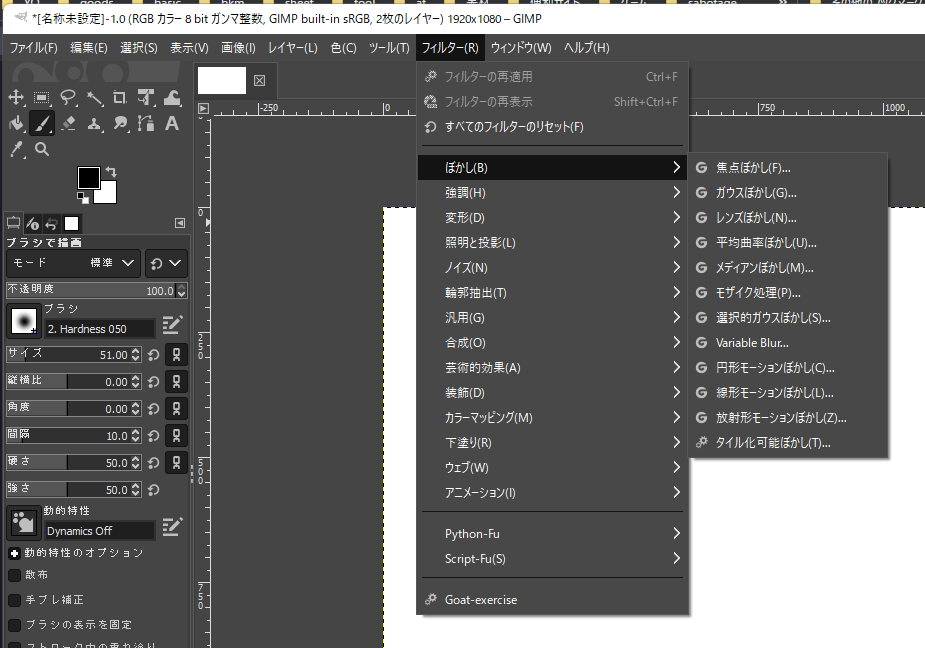Switch to the Eraser tool

tap(68, 123)
